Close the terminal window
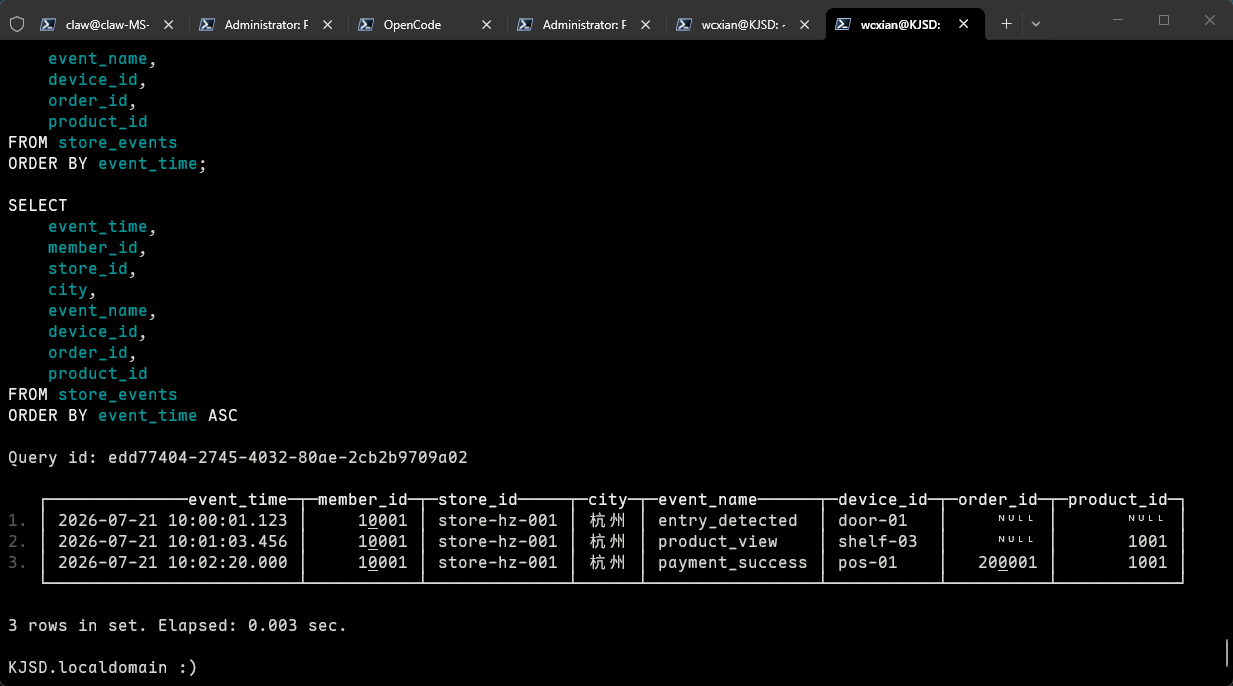 1209,20
